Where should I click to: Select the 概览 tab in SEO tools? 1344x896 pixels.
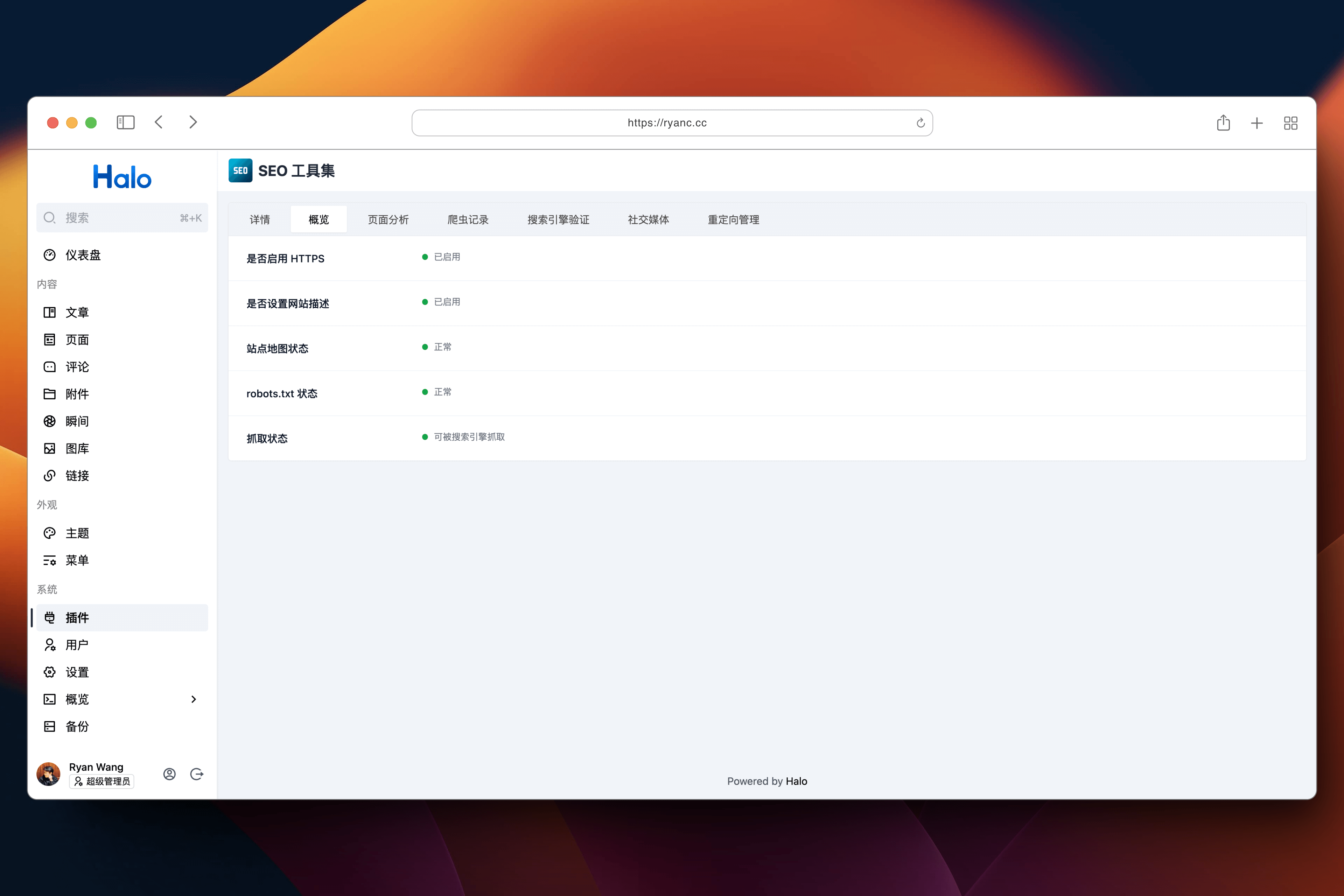click(x=319, y=219)
